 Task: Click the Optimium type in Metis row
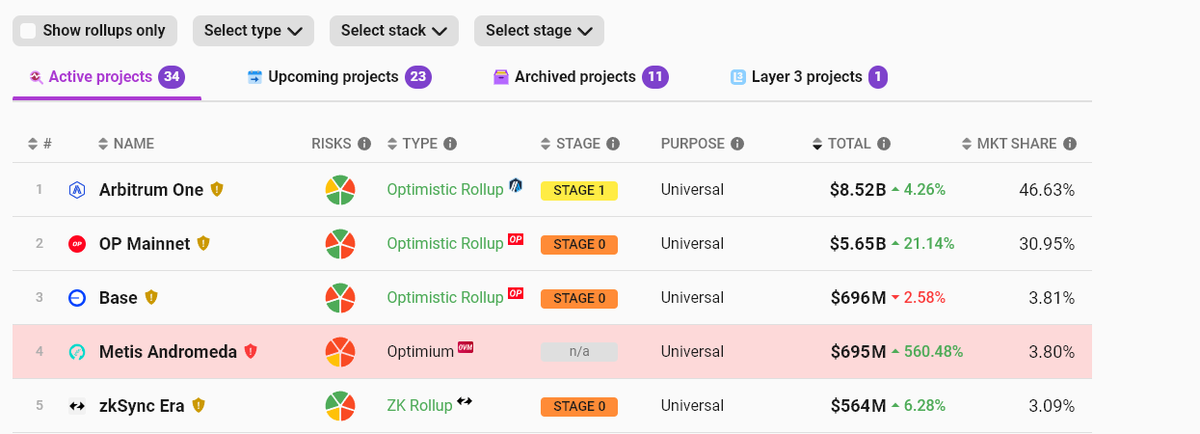(x=420, y=352)
